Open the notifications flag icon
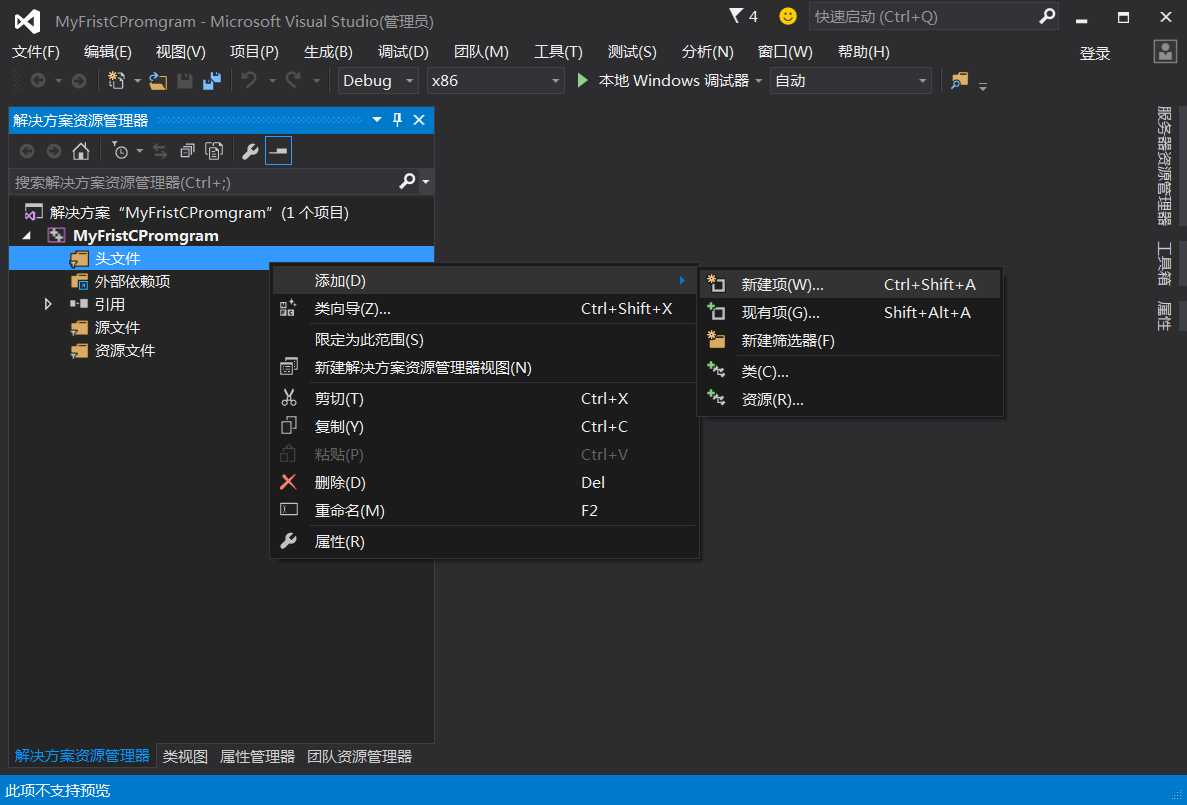Viewport: 1187px width, 805px height. (736, 15)
